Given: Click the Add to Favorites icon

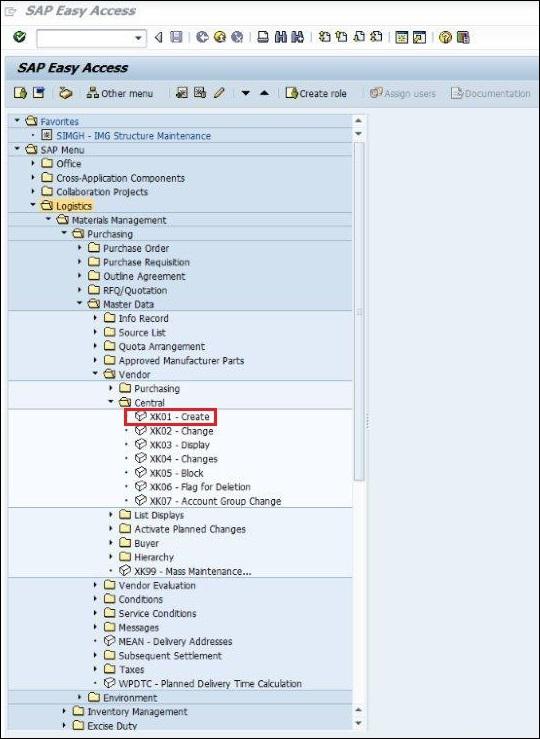Looking at the screenshot, I should pos(182,93).
